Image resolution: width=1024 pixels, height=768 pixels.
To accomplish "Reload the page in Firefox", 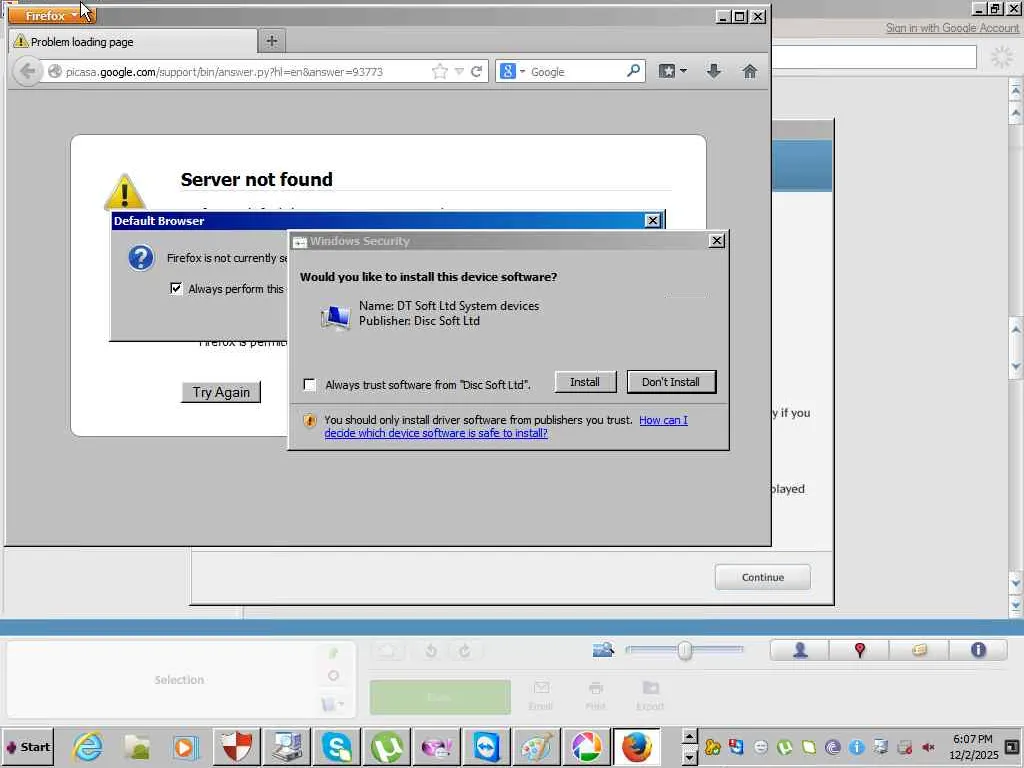I will (x=477, y=71).
